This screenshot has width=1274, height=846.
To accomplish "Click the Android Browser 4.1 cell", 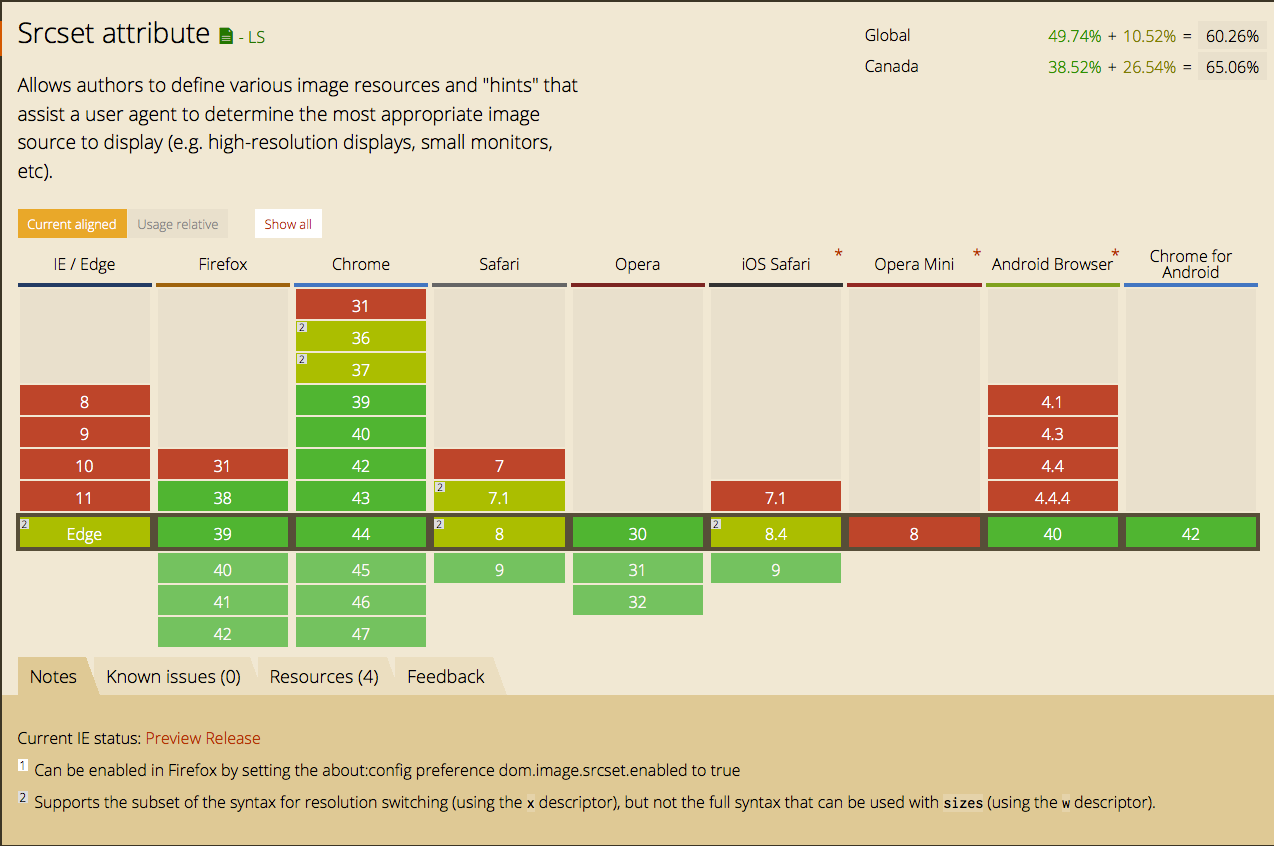I will [1052, 401].
